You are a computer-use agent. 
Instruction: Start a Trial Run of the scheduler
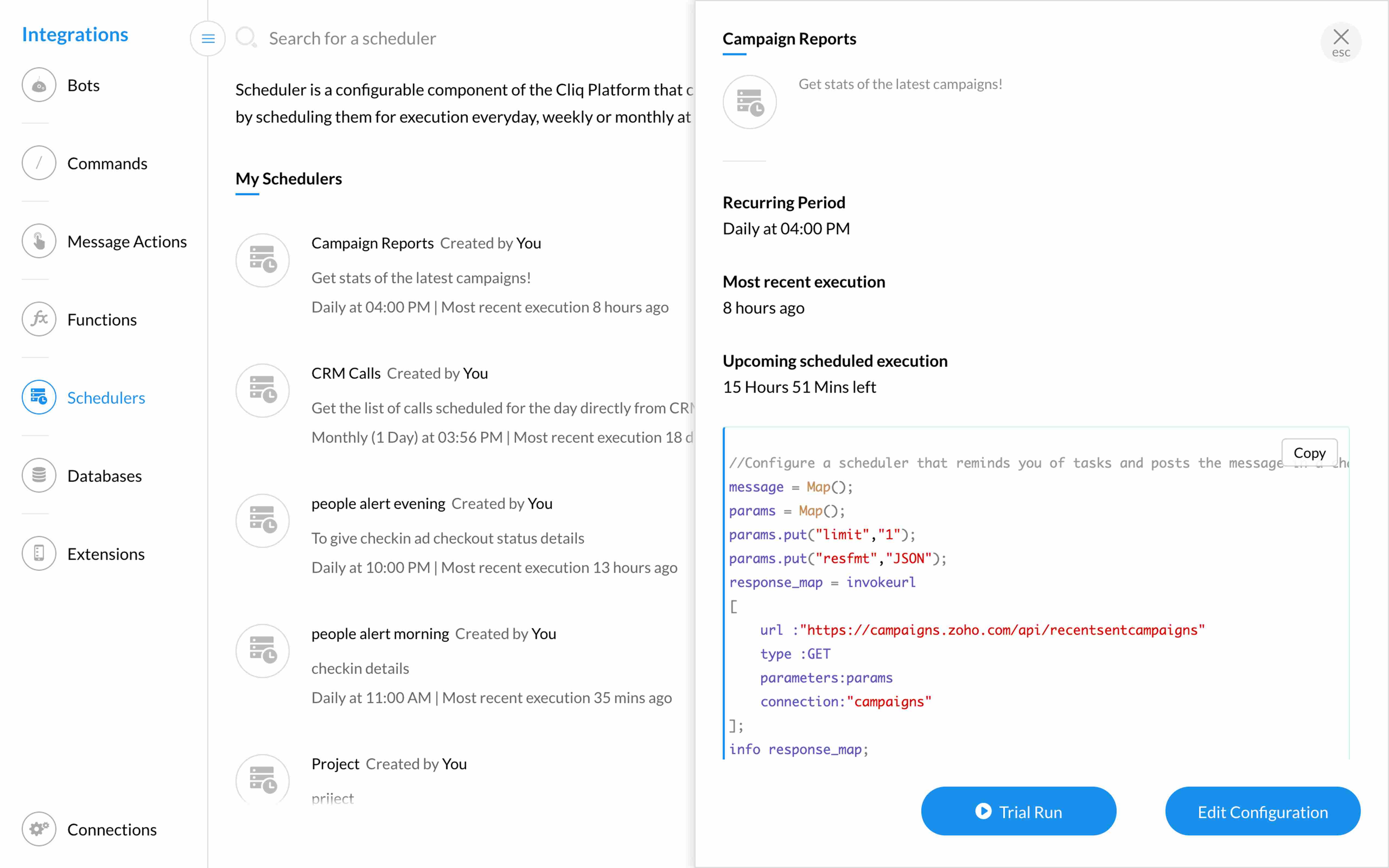1018,812
